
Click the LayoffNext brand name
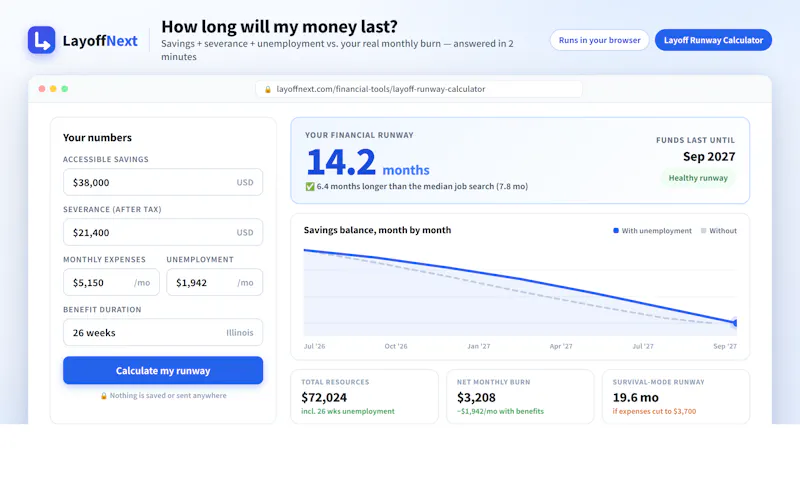(100, 41)
